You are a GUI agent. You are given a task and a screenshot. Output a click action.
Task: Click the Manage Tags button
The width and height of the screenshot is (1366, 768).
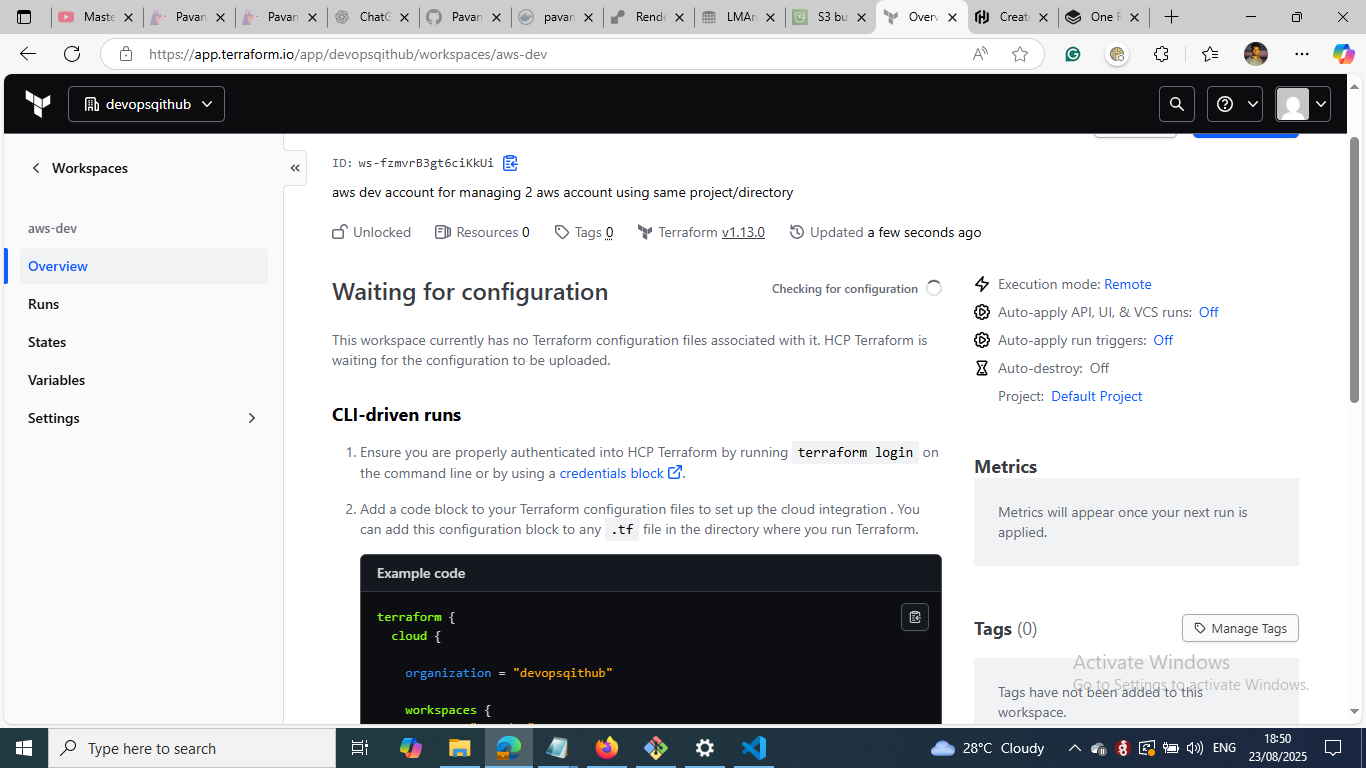coord(1240,628)
